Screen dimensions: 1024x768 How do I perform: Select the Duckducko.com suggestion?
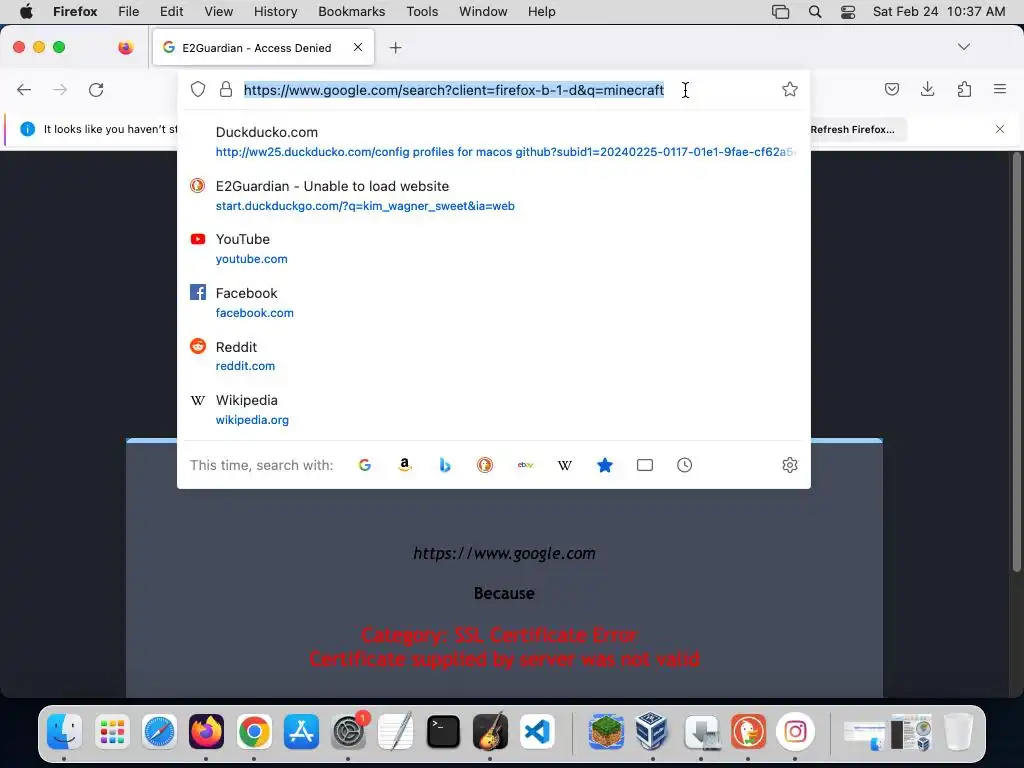point(494,142)
